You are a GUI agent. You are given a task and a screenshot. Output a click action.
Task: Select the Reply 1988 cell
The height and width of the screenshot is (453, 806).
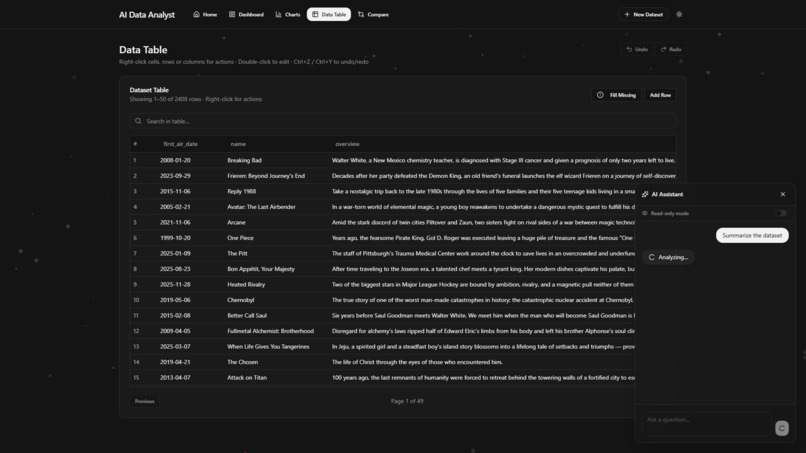pyautogui.click(x=242, y=191)
